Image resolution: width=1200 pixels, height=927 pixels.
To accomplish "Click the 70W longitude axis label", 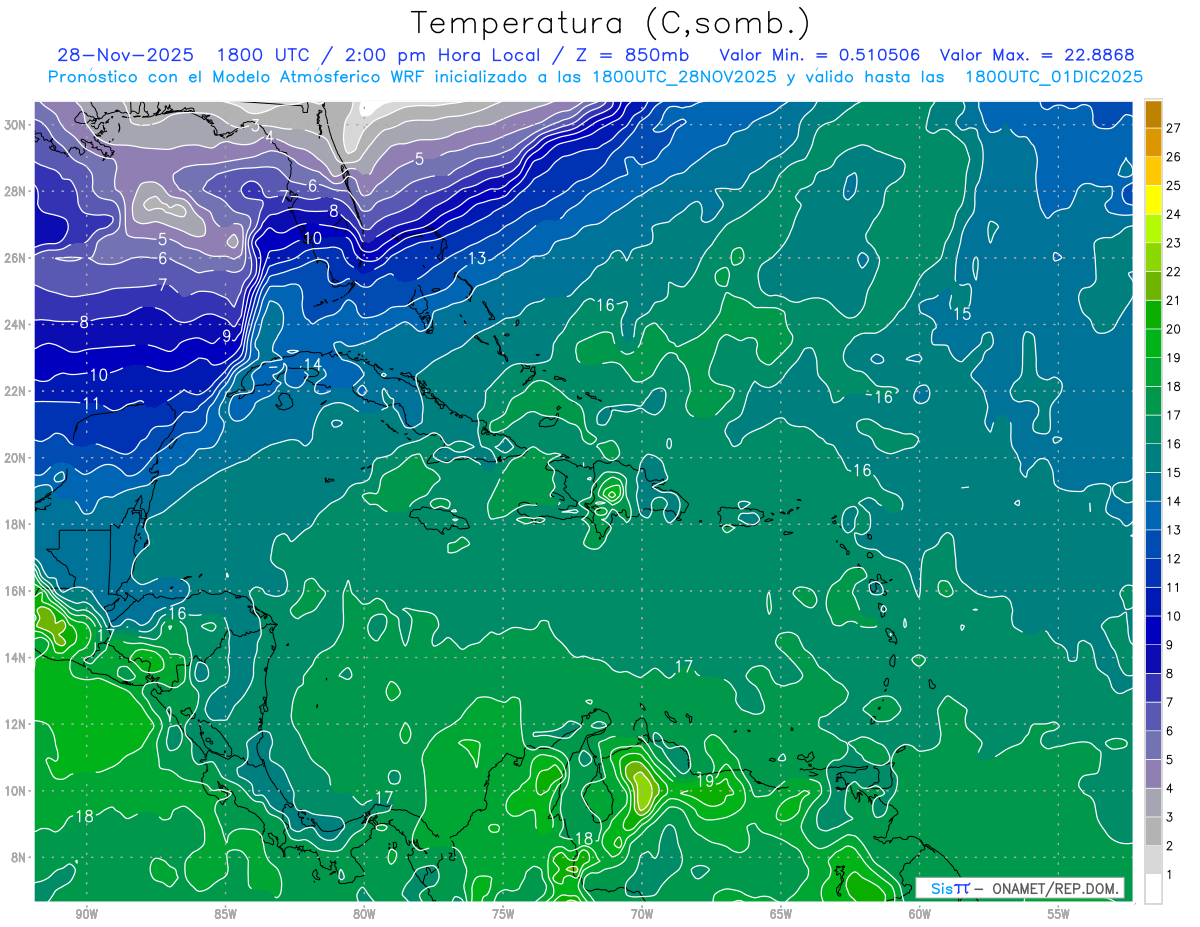I will pyautogui.click(x=642, y=914).
